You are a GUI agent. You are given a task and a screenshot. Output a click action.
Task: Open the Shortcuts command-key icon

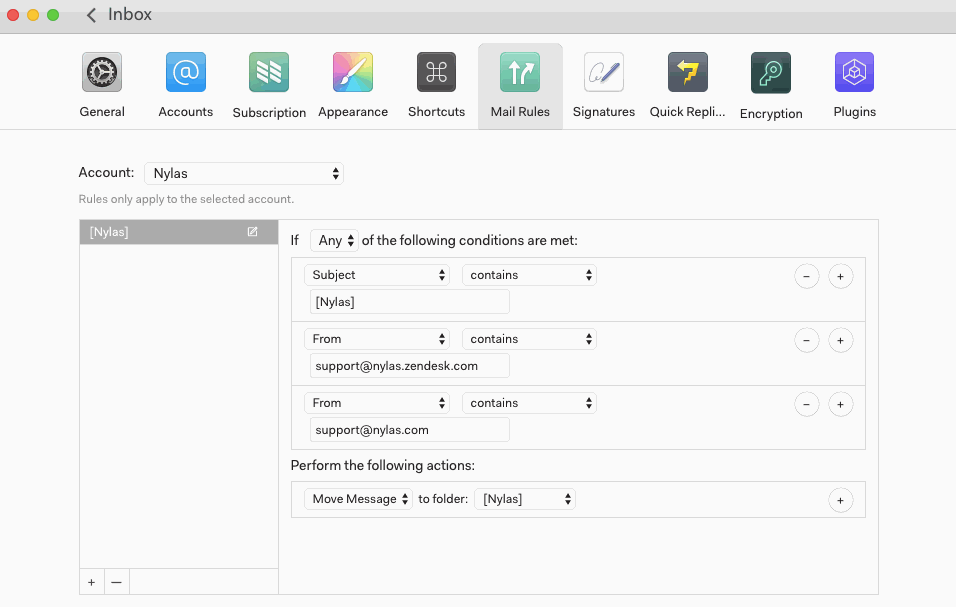(436, 73)
